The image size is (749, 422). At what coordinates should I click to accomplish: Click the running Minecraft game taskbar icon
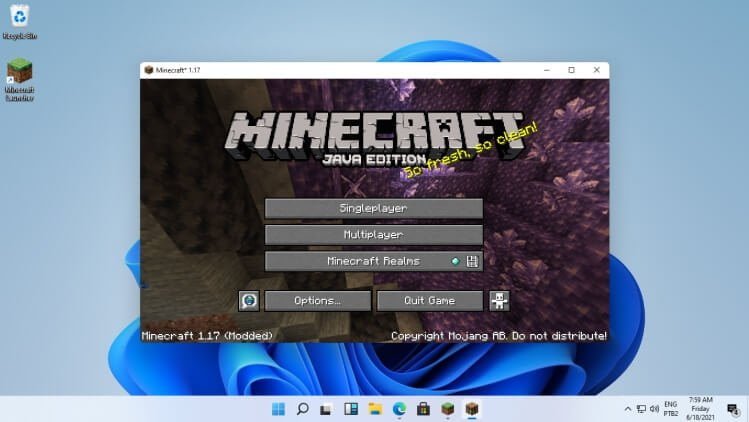click(x=472, y=409)
